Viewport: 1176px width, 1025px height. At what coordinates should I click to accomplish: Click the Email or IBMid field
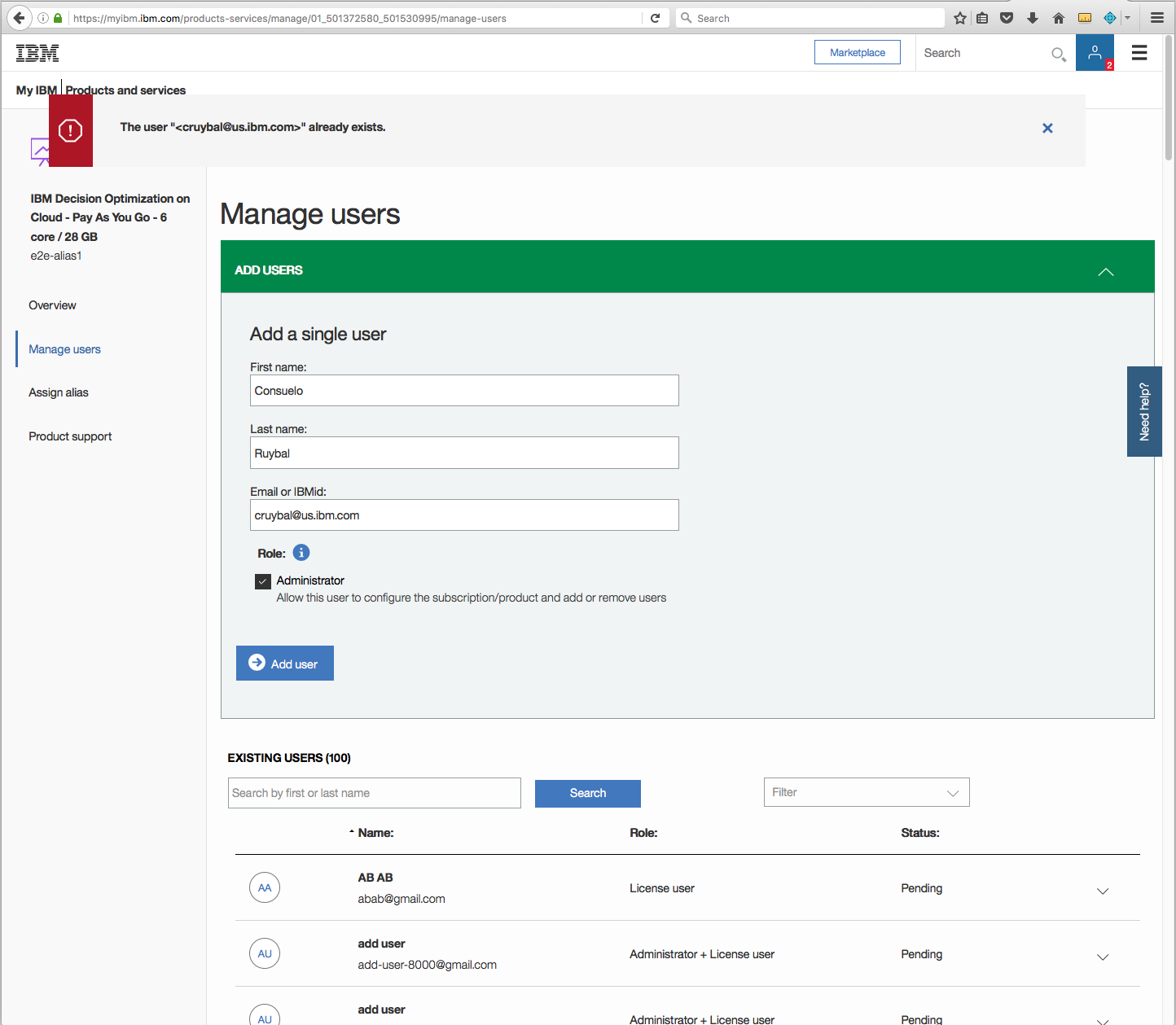tap(464, 515)
